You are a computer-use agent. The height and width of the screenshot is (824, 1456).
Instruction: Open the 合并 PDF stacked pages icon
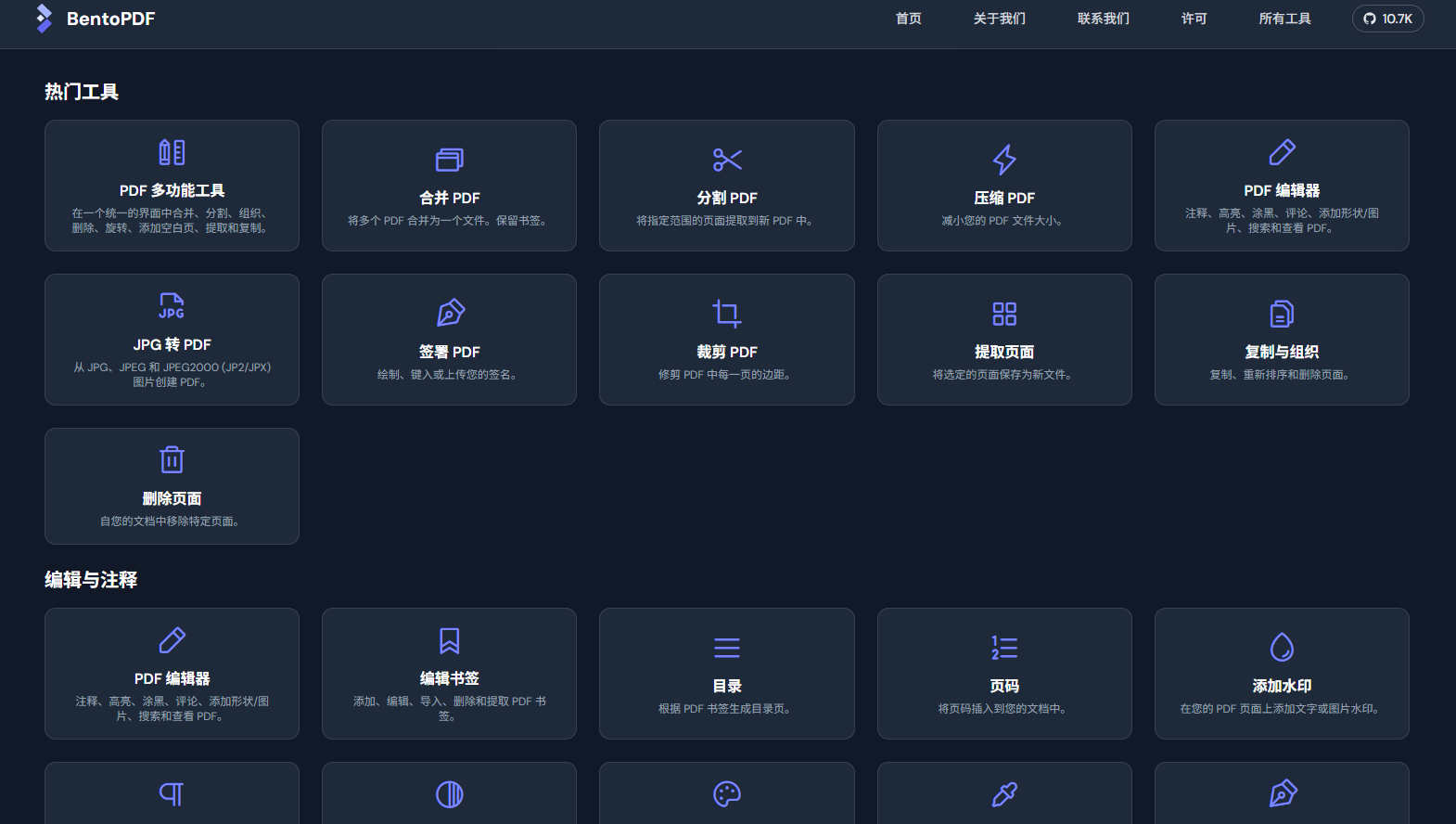pos(449,160)
